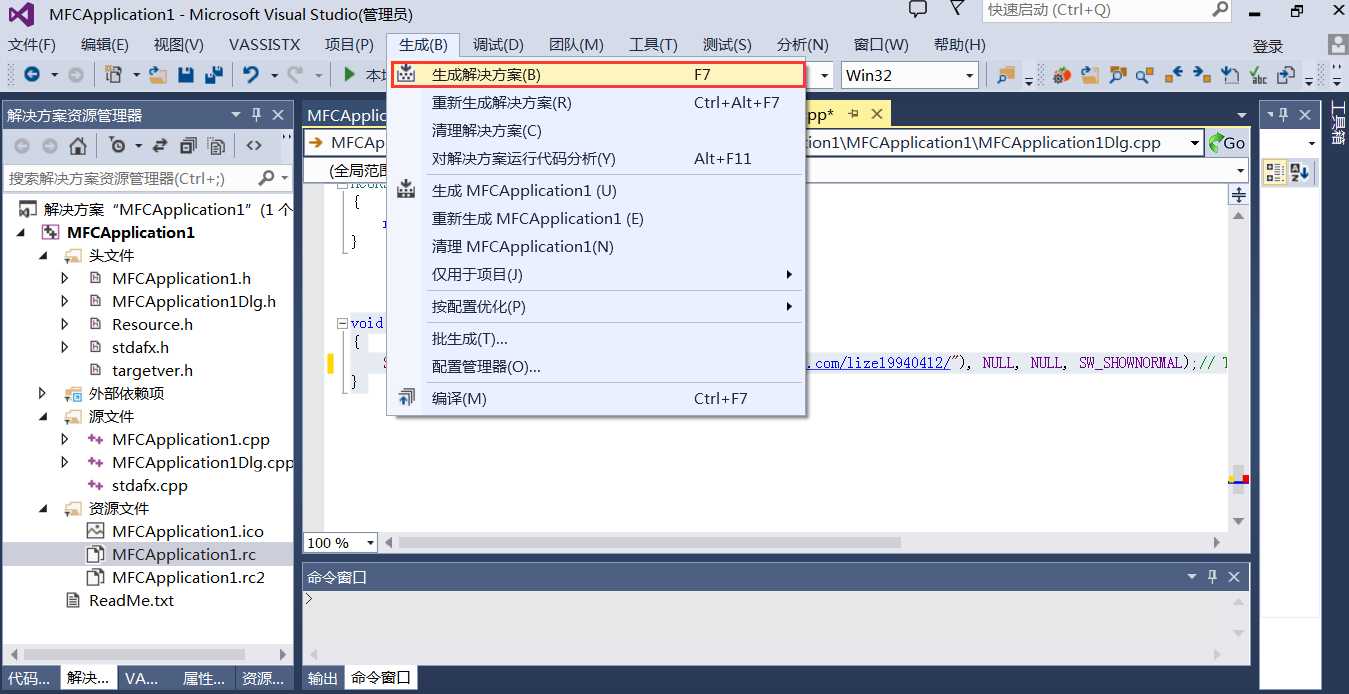Click the undo arrow icon
The width and height of the screenshot is (1349, 694).
coord(250,75)
